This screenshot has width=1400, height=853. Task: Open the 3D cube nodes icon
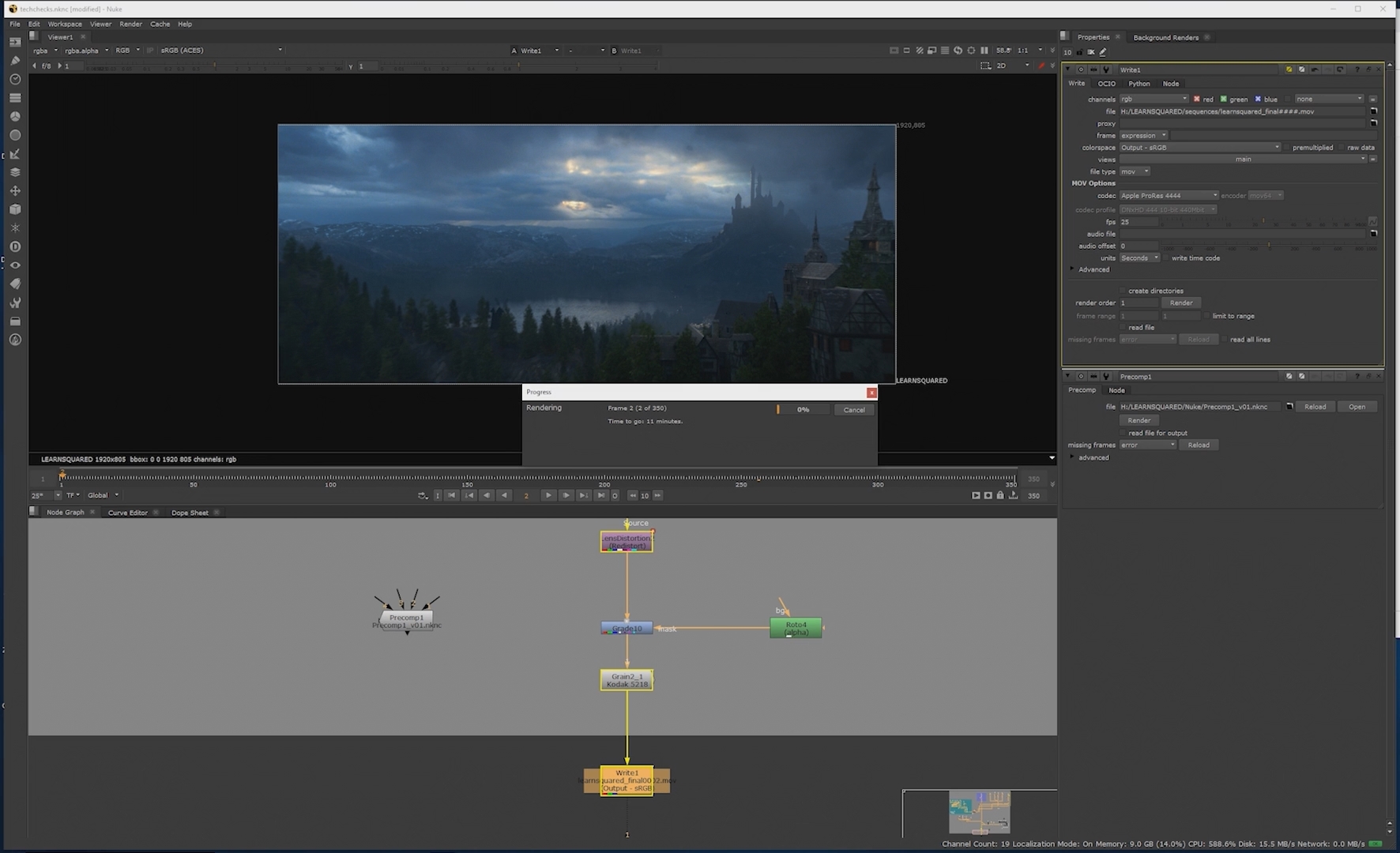15,209
